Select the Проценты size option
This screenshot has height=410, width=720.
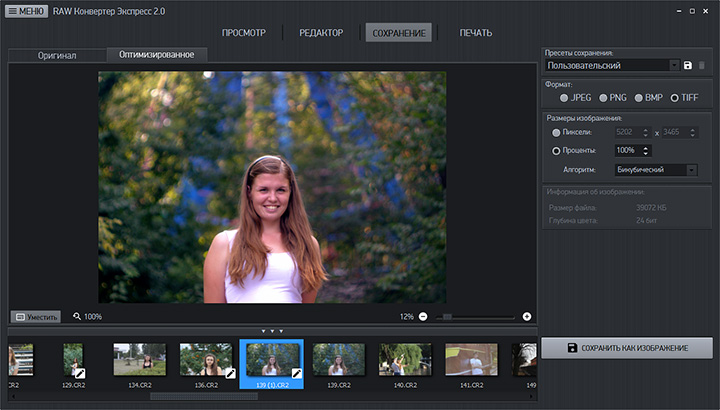(574, 151)
